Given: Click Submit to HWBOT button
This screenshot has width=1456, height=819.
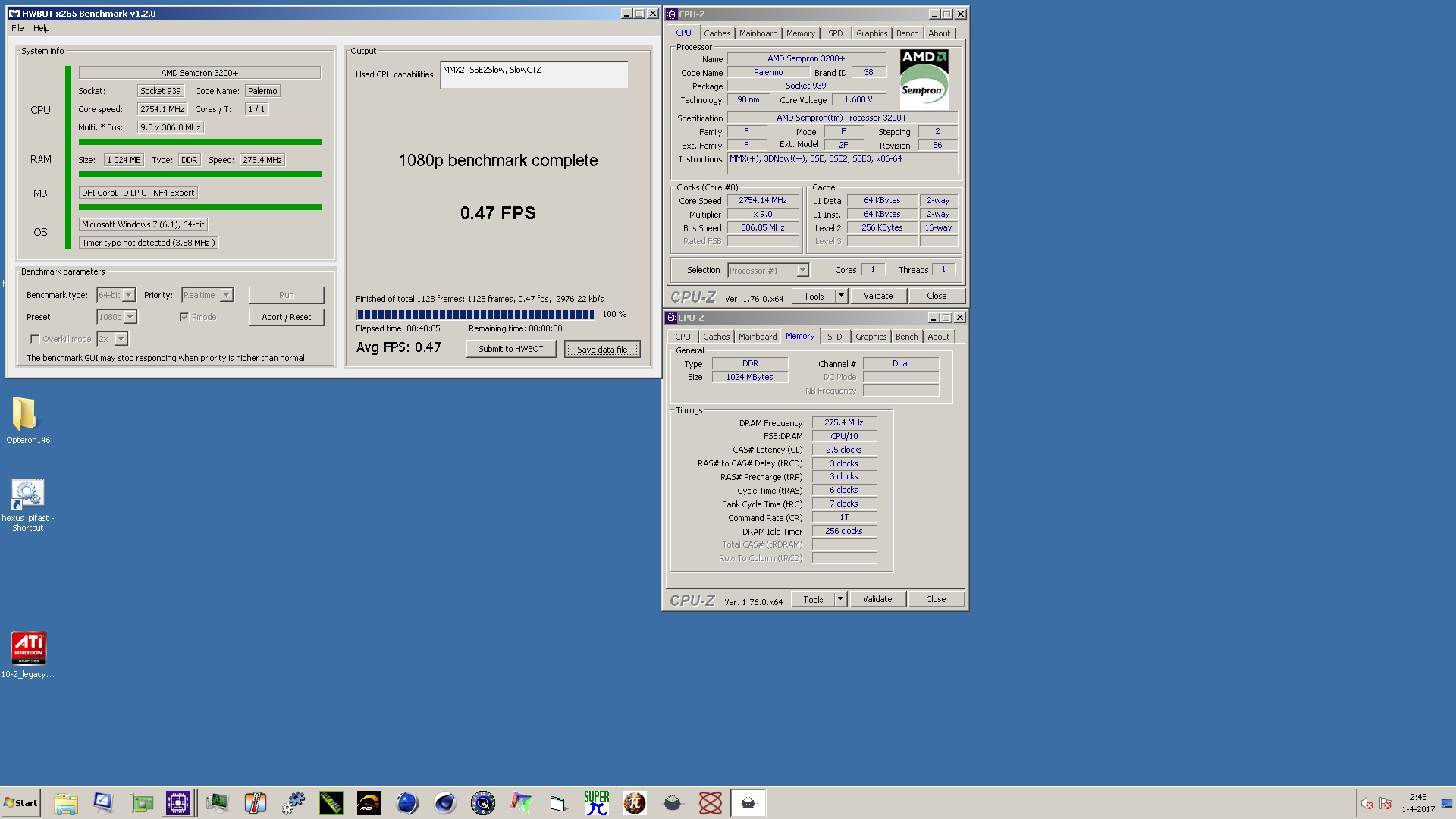Looking at the screenshot, I should point(510,349).
